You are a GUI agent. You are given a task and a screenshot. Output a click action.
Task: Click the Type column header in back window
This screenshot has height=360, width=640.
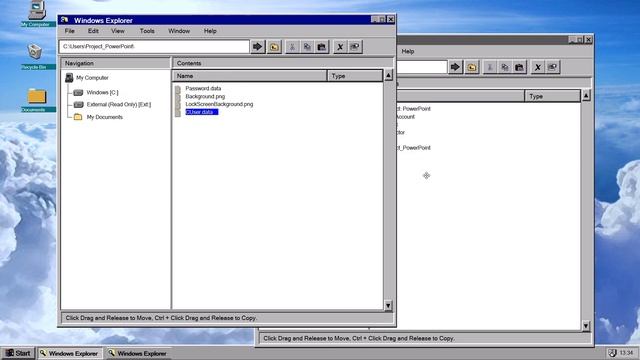[x=553, y=96]
